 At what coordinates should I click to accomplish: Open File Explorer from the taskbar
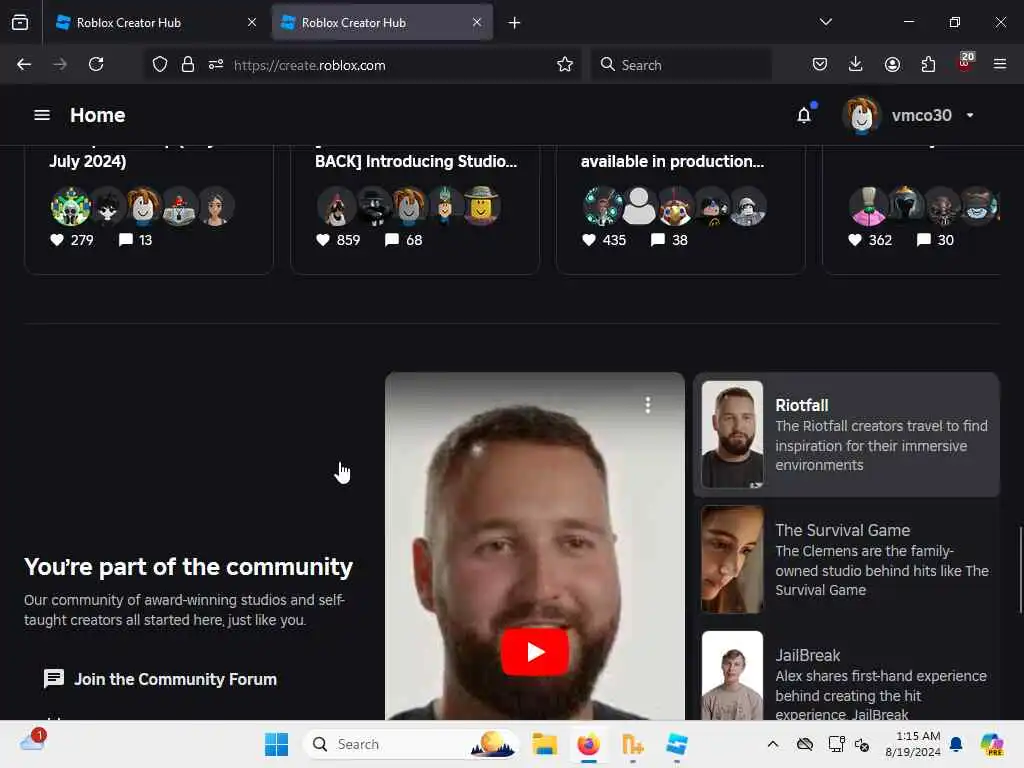544,744
